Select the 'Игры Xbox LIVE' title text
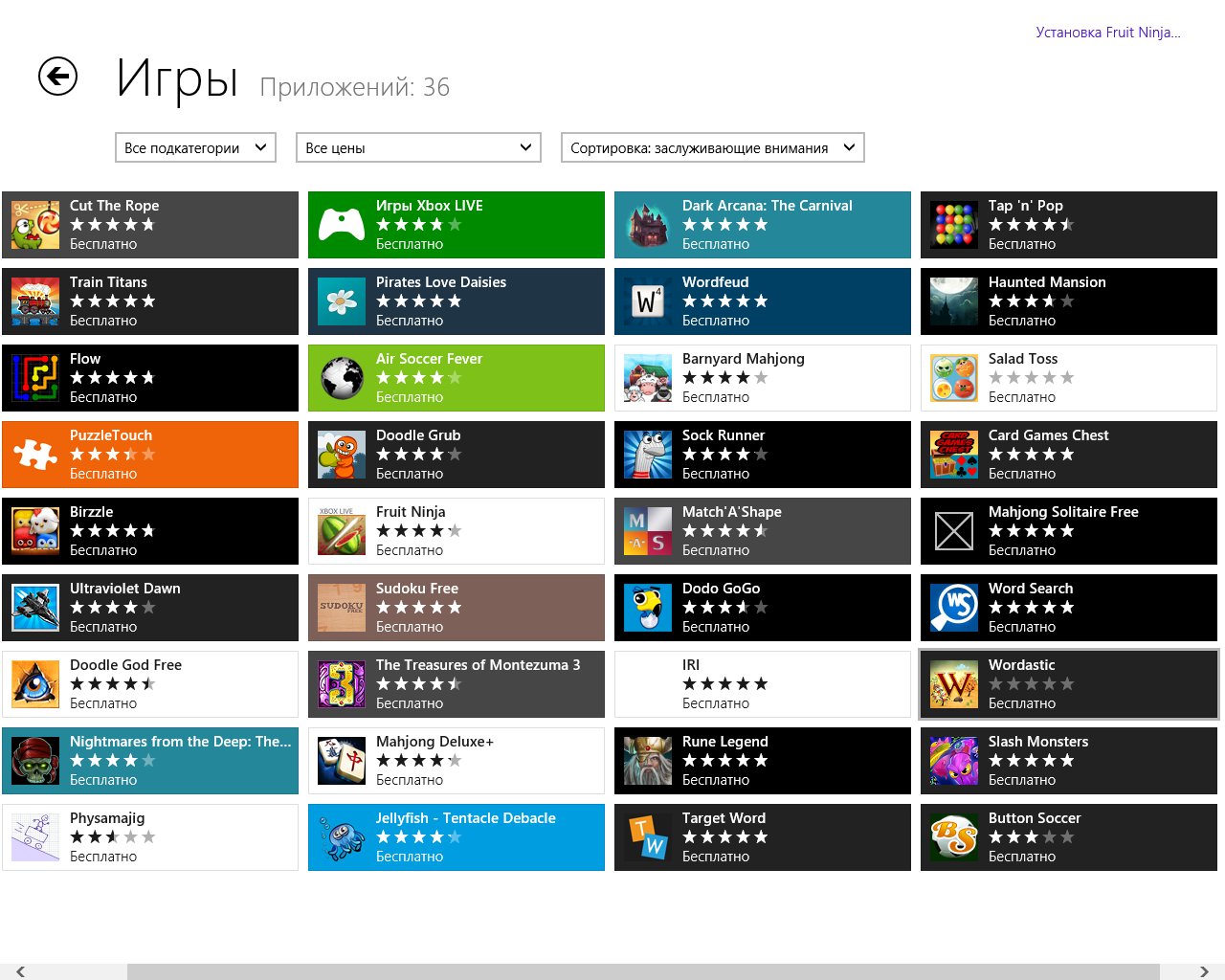The image size is (1225, 980). click(430, 206)
